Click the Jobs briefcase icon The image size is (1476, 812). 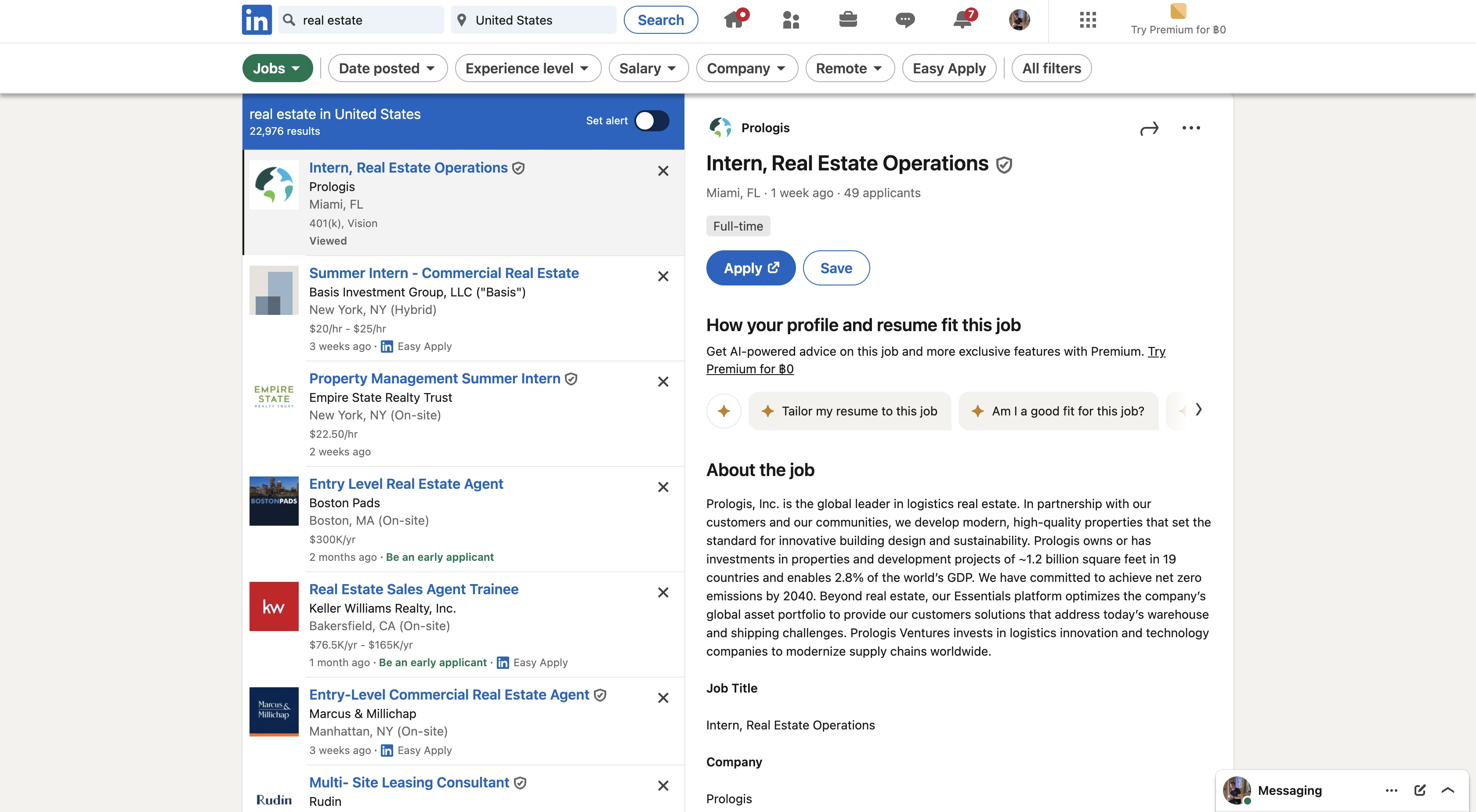847,20
